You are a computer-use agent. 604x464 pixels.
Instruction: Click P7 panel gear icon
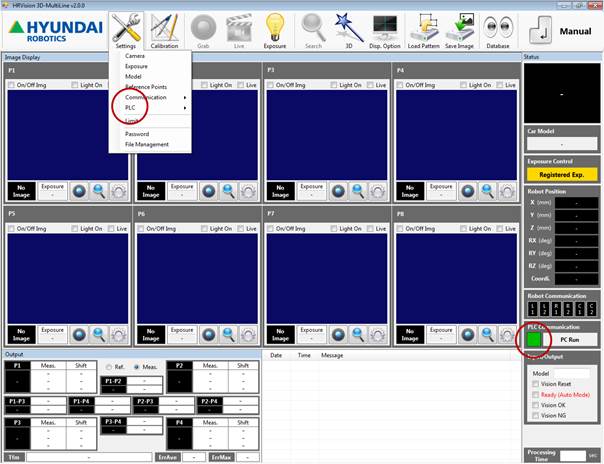click(x=378, y=335)
